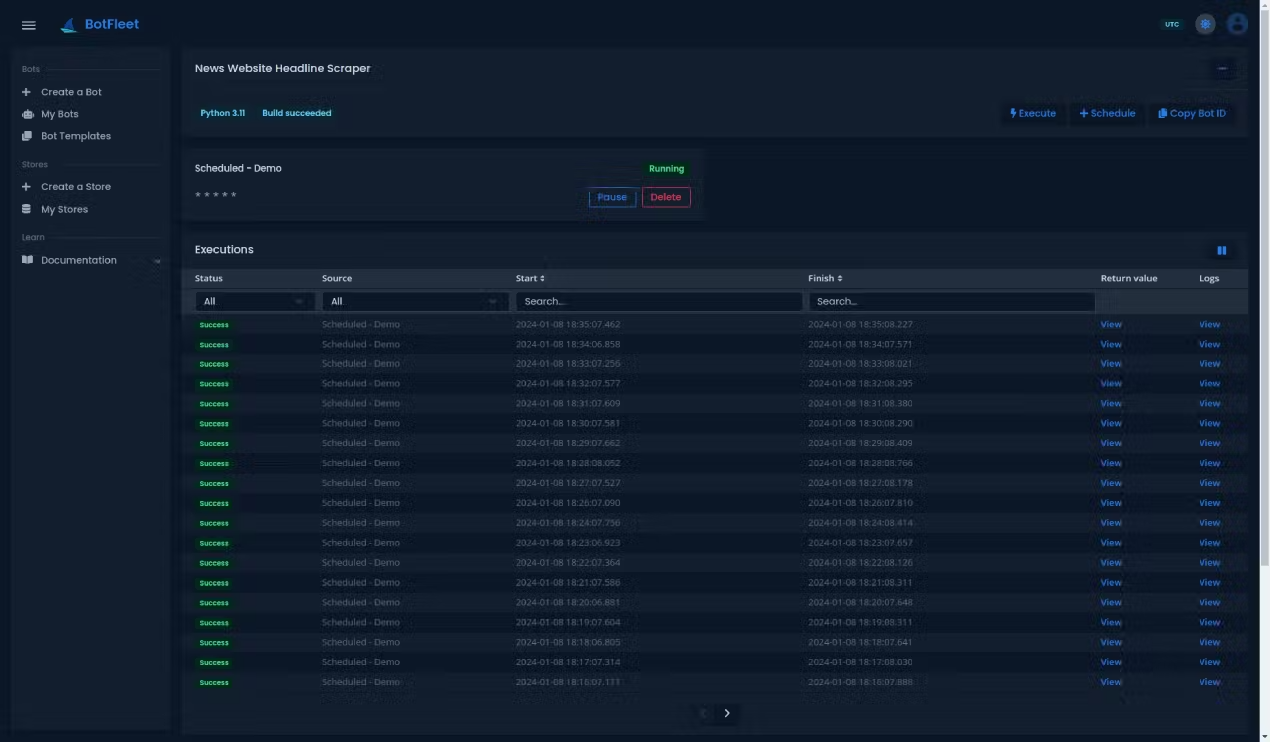View return value for 18:19:07.604 execution
The width and height of the screenshot is (1270, 742).
[1111, 622]
